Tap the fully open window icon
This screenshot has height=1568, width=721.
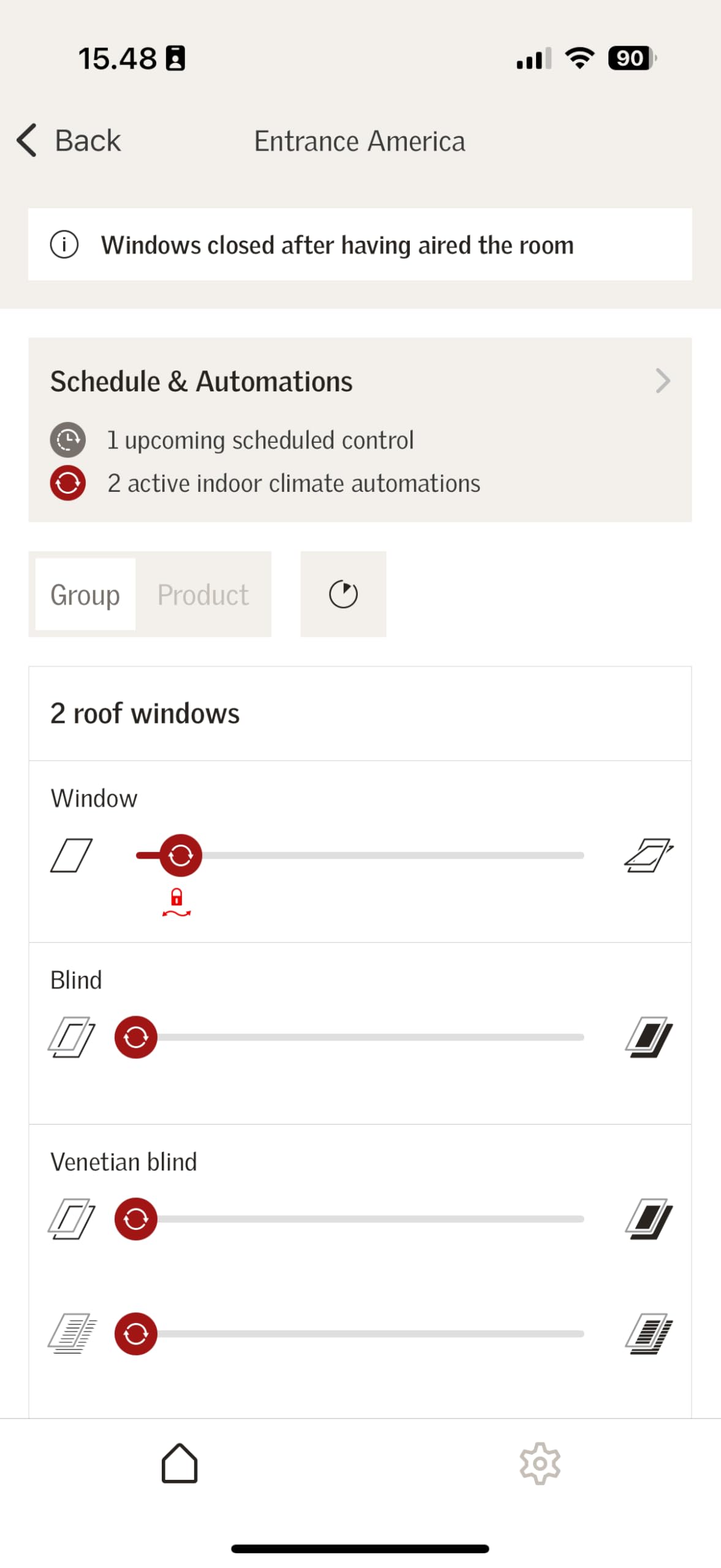(649, 855)
